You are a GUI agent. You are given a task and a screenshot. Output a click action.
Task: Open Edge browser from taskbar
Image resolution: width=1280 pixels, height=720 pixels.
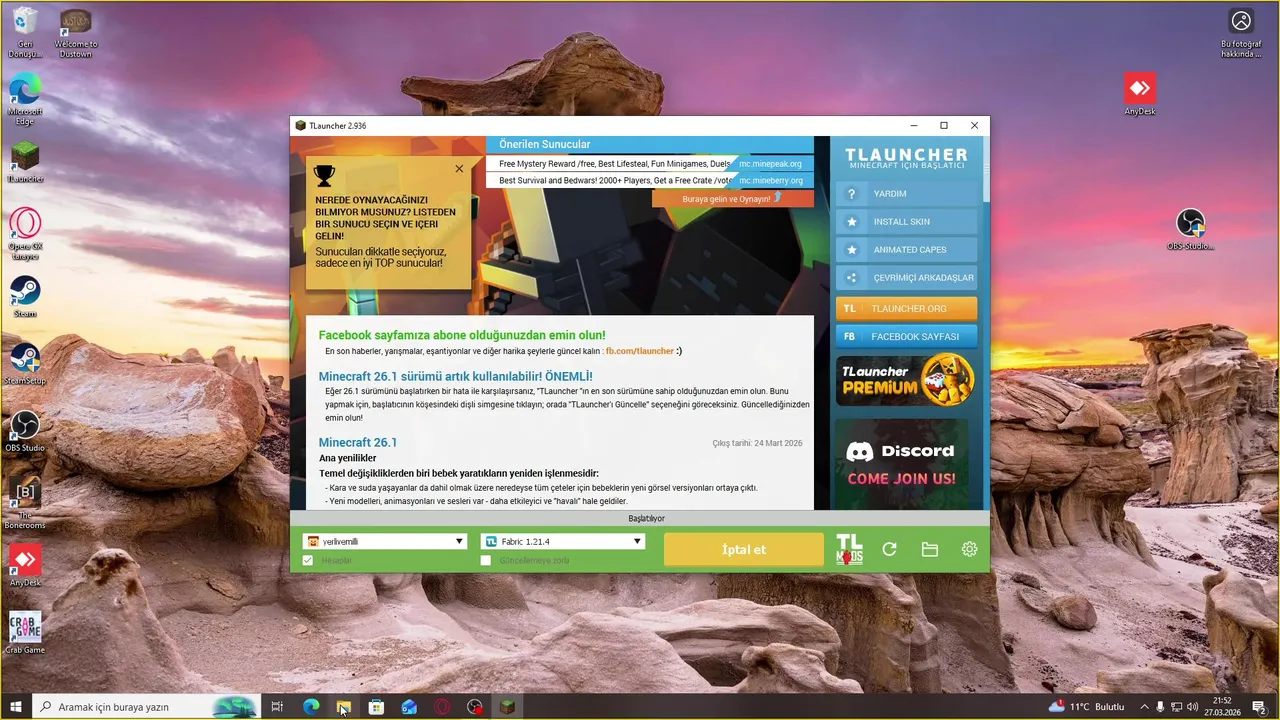pos(311,707)
